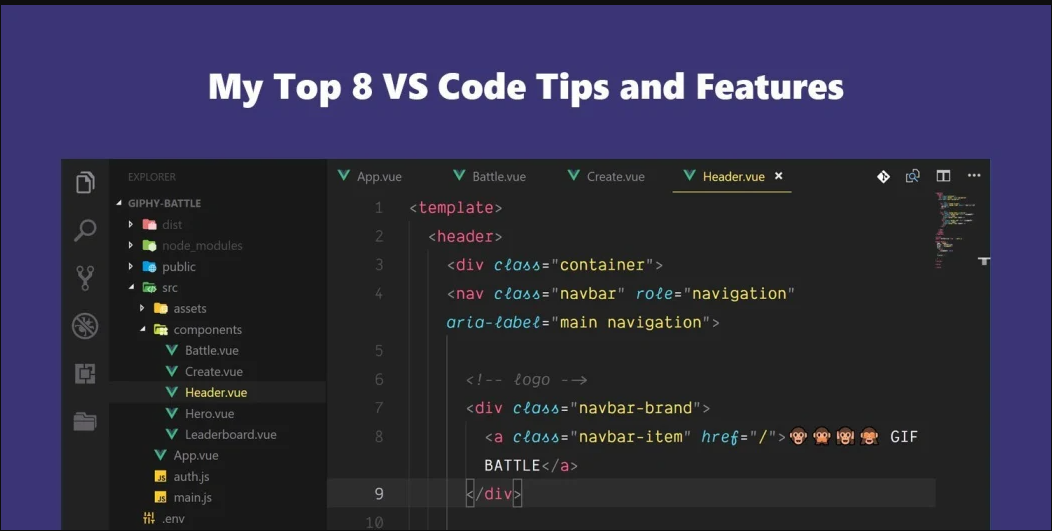Click the settings icon beside .env

point(149,518)
